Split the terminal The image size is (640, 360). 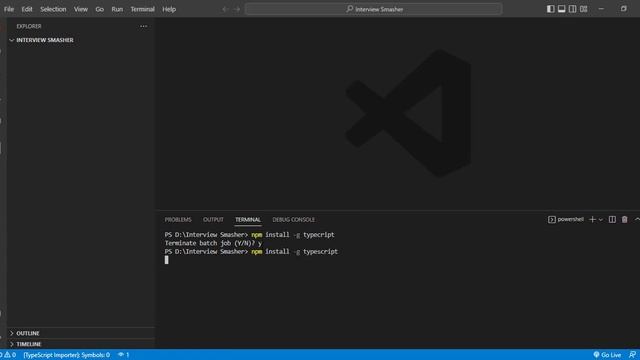[x=612, y=220]
